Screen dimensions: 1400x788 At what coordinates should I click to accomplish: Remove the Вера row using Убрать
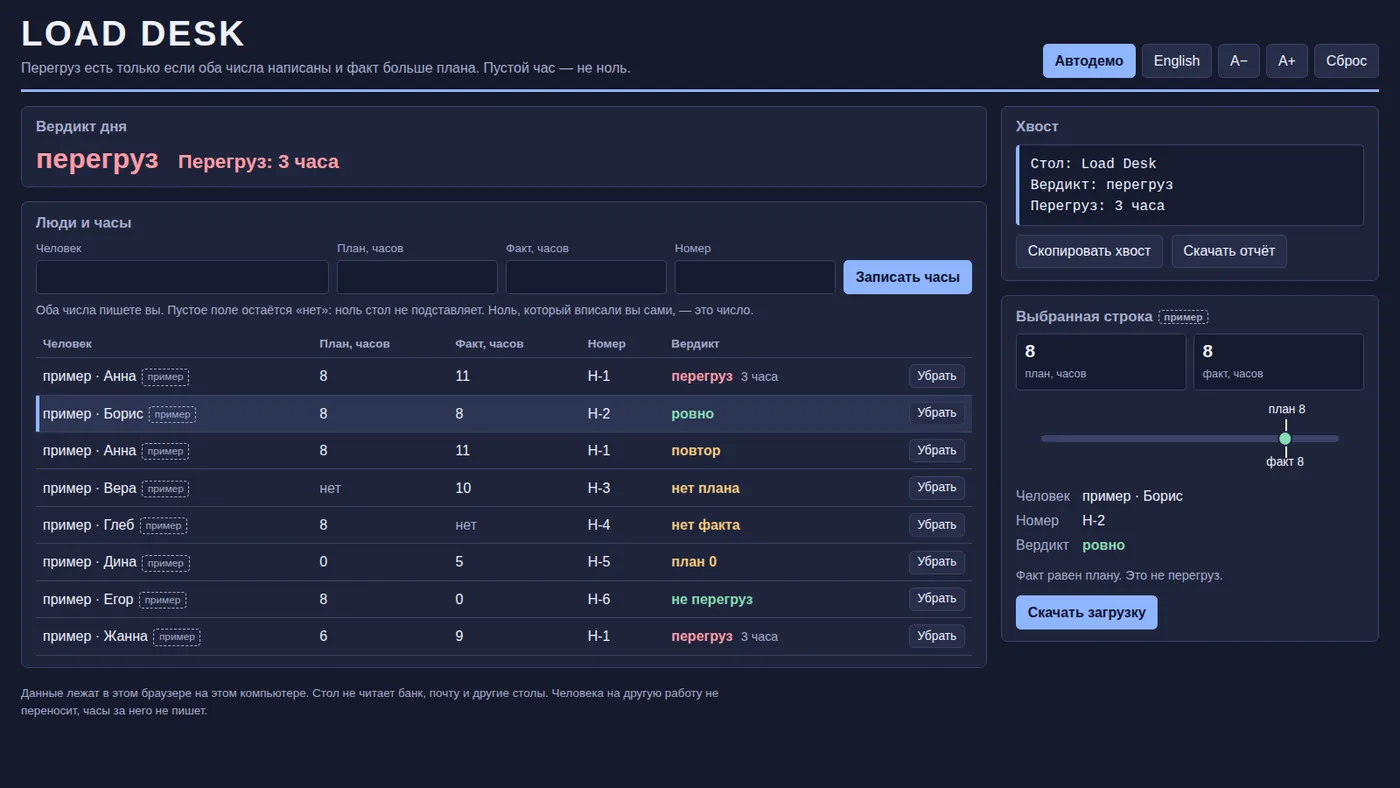pos(937,487)
